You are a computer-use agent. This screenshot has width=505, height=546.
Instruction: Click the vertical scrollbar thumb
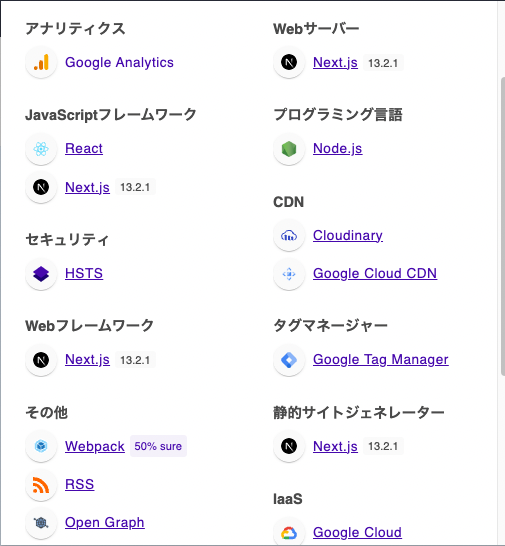pyautogui.click(x=503, y=226)
